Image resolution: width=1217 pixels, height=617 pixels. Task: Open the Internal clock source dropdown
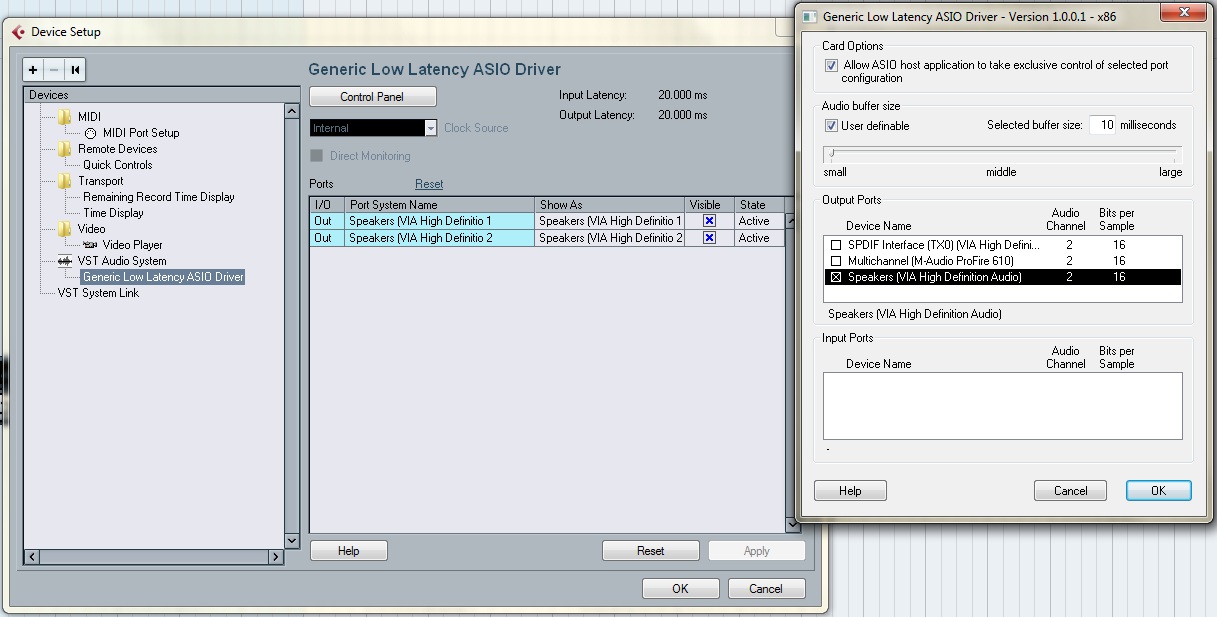pyautogui.click(x=431, y=127)
